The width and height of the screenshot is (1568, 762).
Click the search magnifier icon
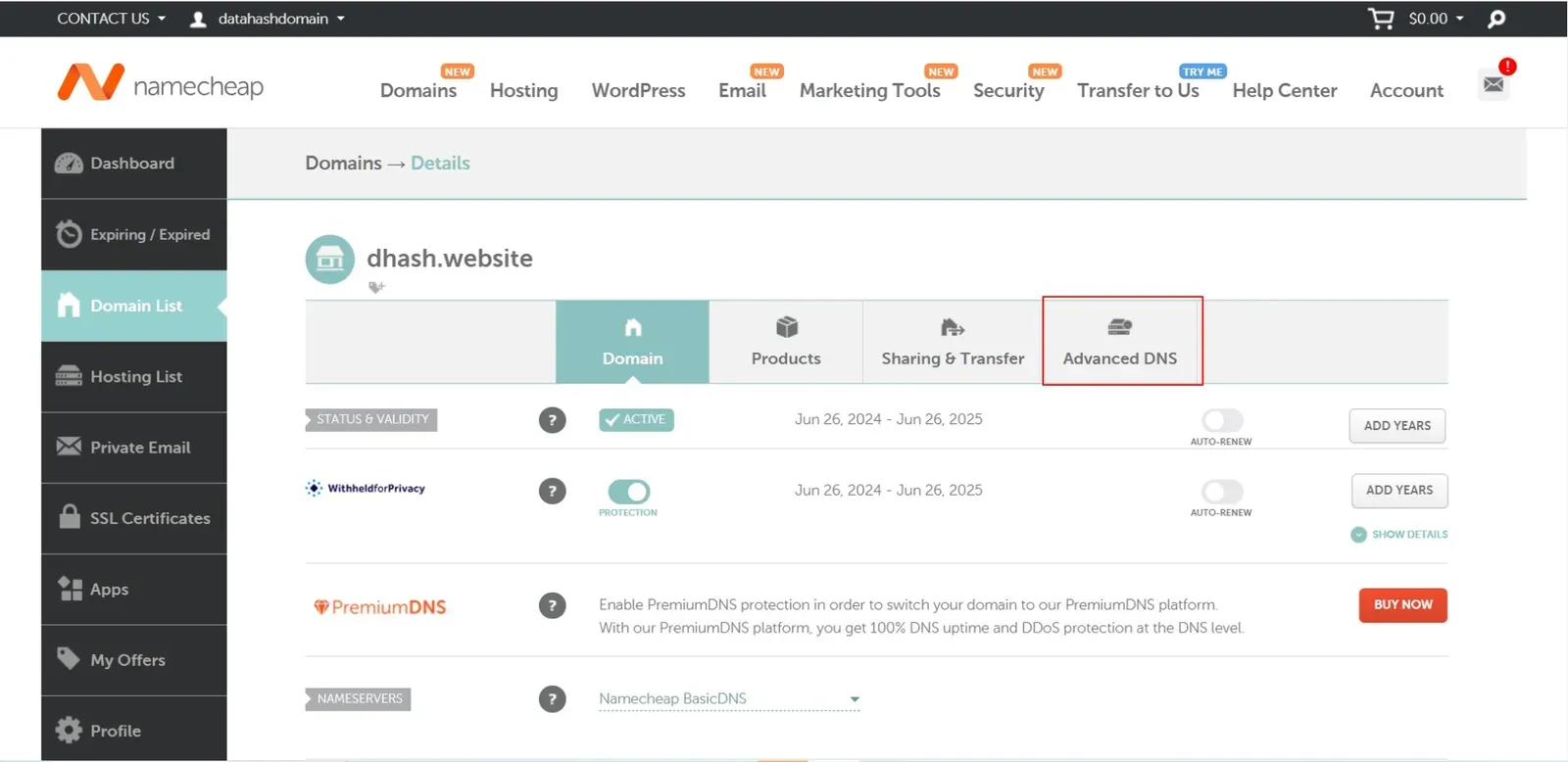1496,19
